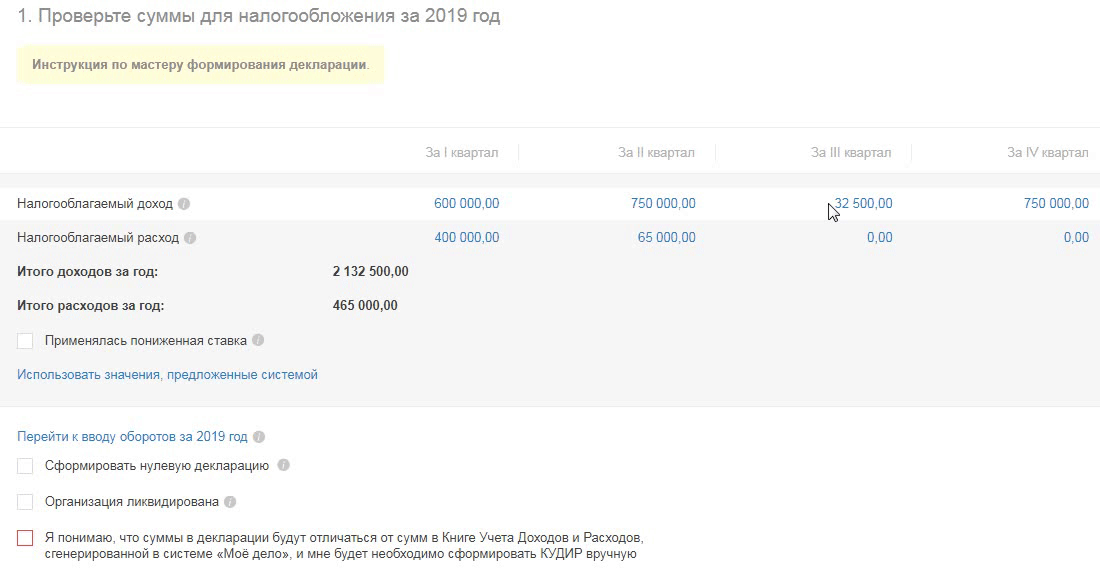The image size is (1100, 568).
Task: Open Перейти к вводу оборотов за 2019 год
Action: (132, 437)
